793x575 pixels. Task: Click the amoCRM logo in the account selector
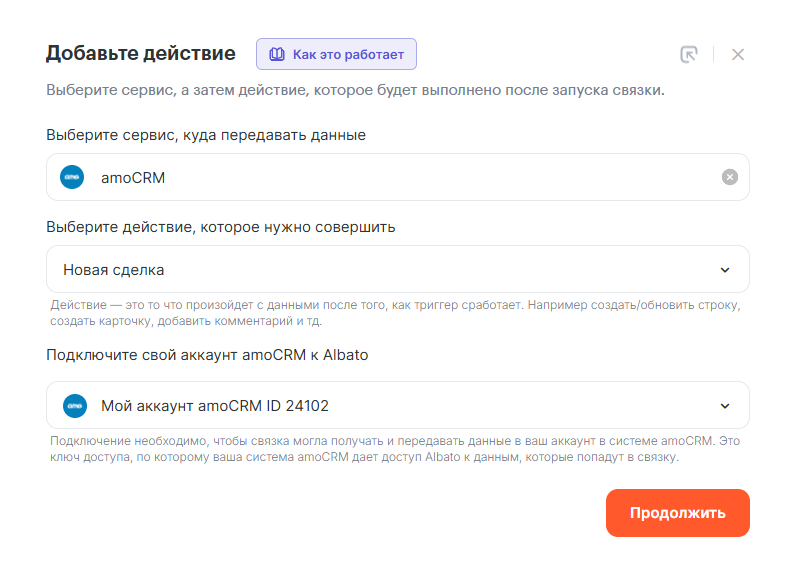[x=75, y=405]
